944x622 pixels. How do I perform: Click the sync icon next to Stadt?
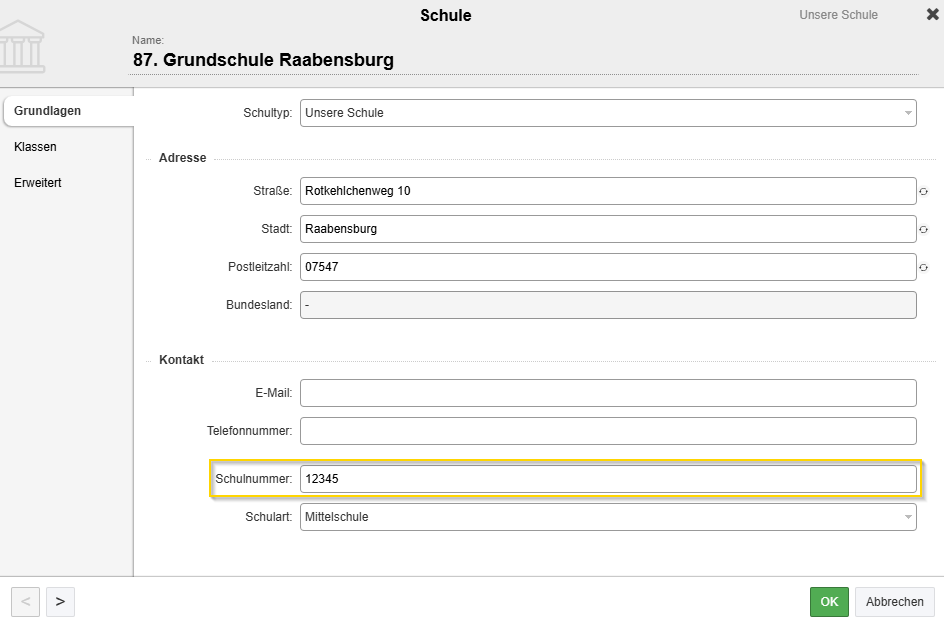[x=923, y=229]
